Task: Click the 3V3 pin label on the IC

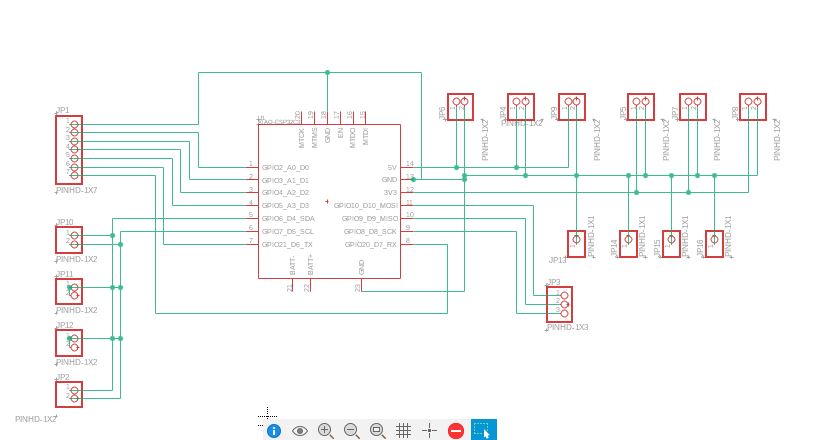Action: (390, 193)
